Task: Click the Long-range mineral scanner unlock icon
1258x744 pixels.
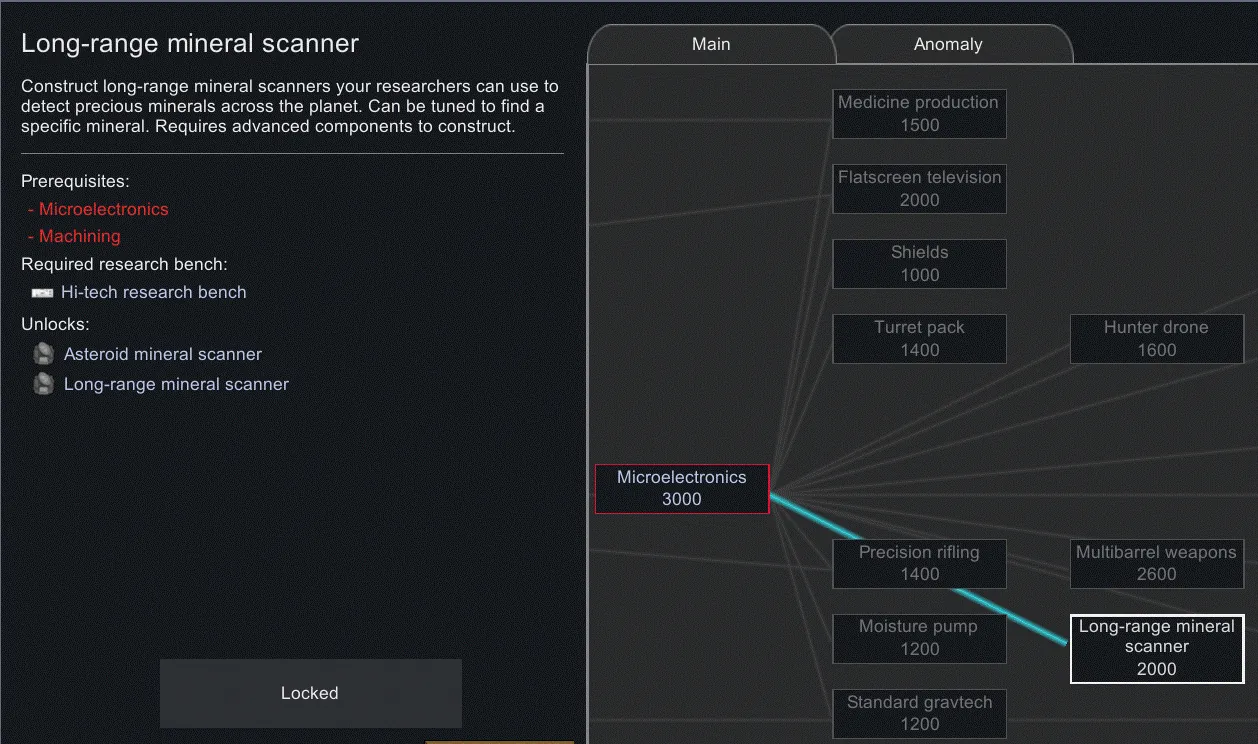Action: click(x=43, y=384)
